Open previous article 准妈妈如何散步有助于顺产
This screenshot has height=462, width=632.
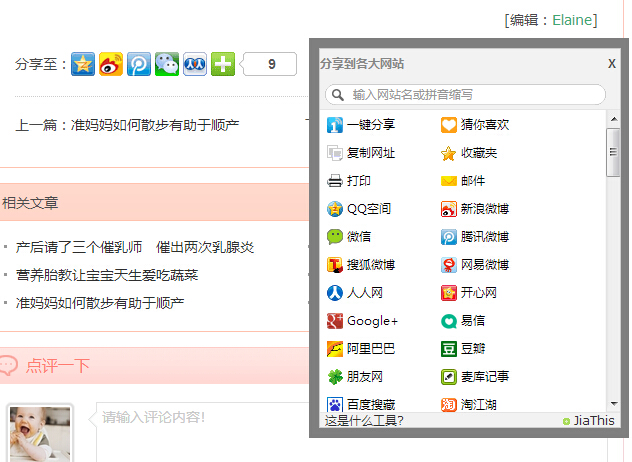pyautogui.click(x=155, y=125)
